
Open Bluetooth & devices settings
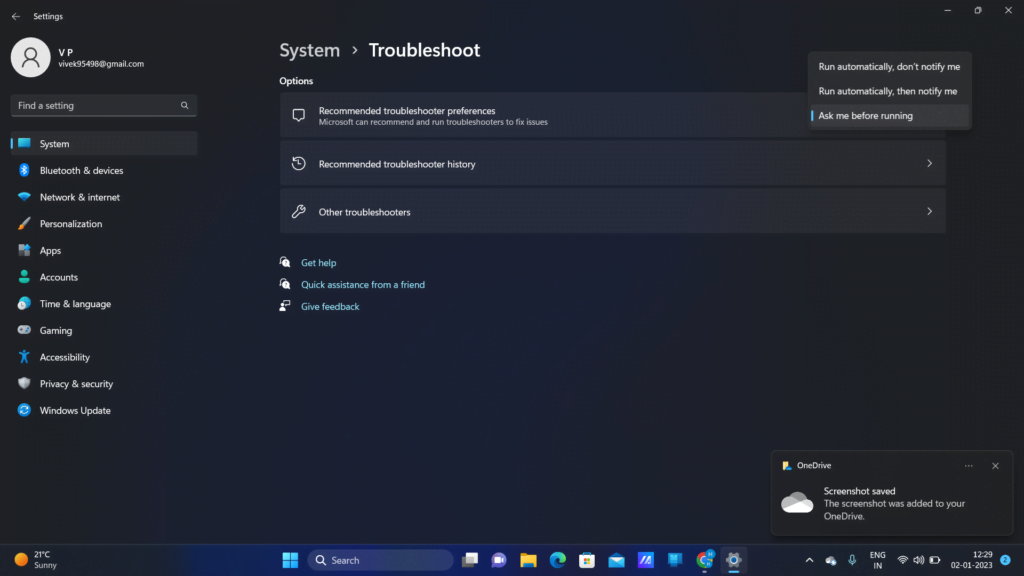104,170
